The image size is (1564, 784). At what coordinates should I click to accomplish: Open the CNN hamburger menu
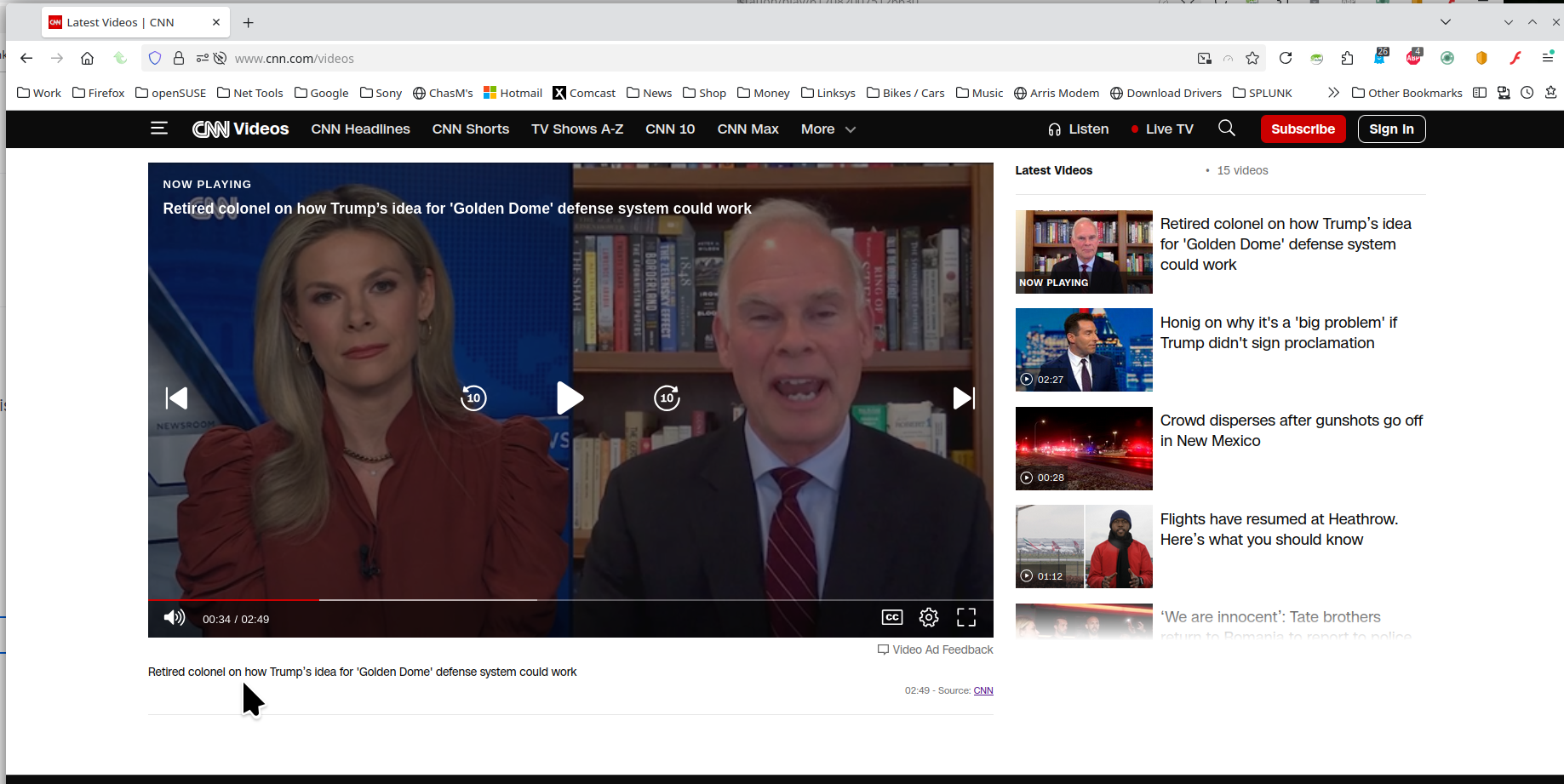click(159, 129)
